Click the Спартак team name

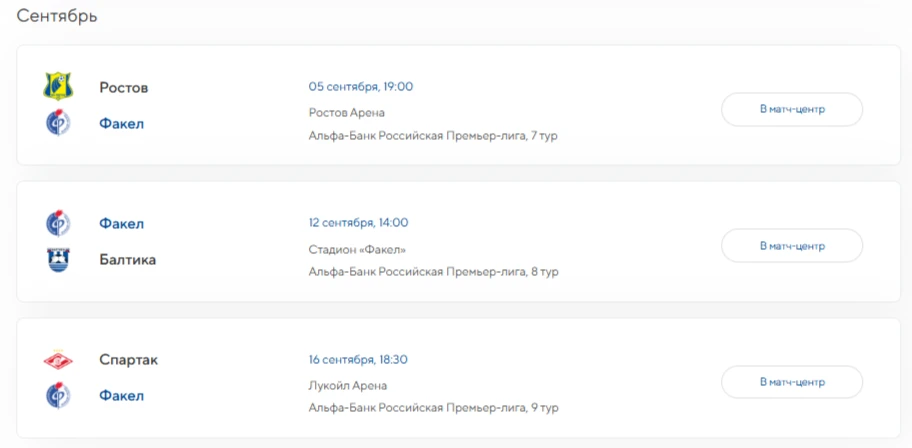[x=129, y=360]
